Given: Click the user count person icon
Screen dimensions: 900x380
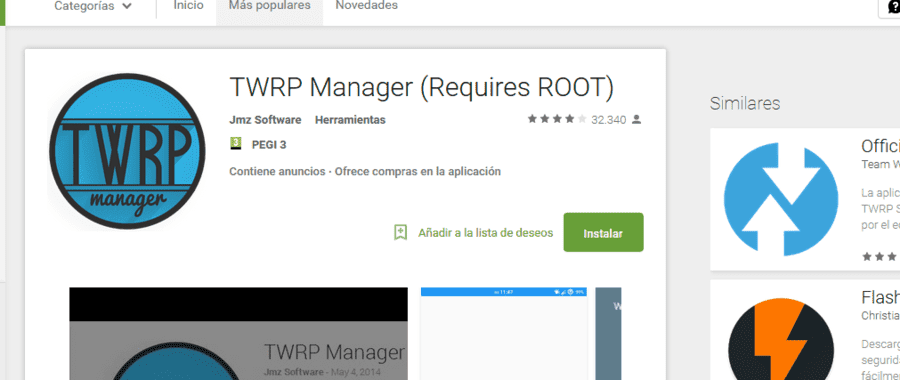Looking at the screenshot, I should [x=636, y=119].
